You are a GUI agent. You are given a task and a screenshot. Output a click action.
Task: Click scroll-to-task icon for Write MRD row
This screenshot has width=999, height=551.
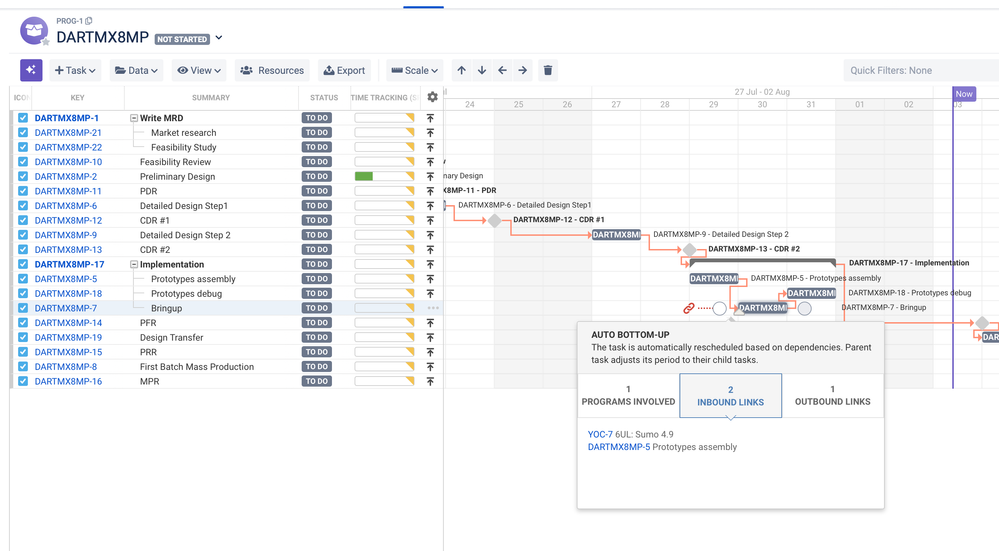click(x=431, y=118)
